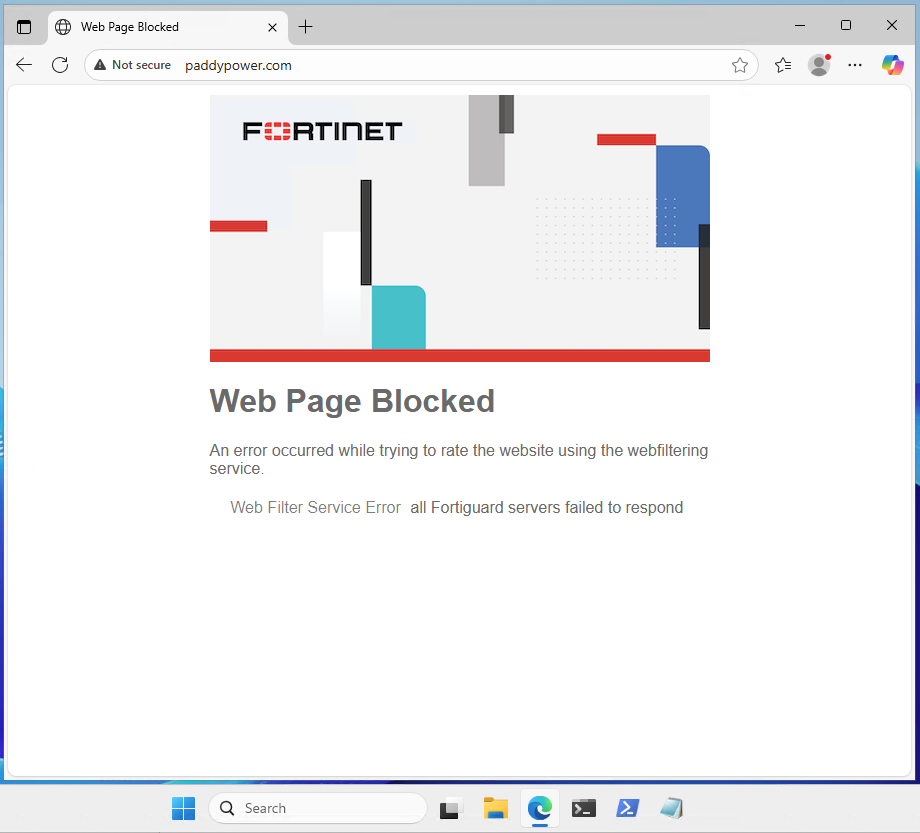920x833 pixels.
Task: Click the taskbar Search box
Action: tap(318, 808)
